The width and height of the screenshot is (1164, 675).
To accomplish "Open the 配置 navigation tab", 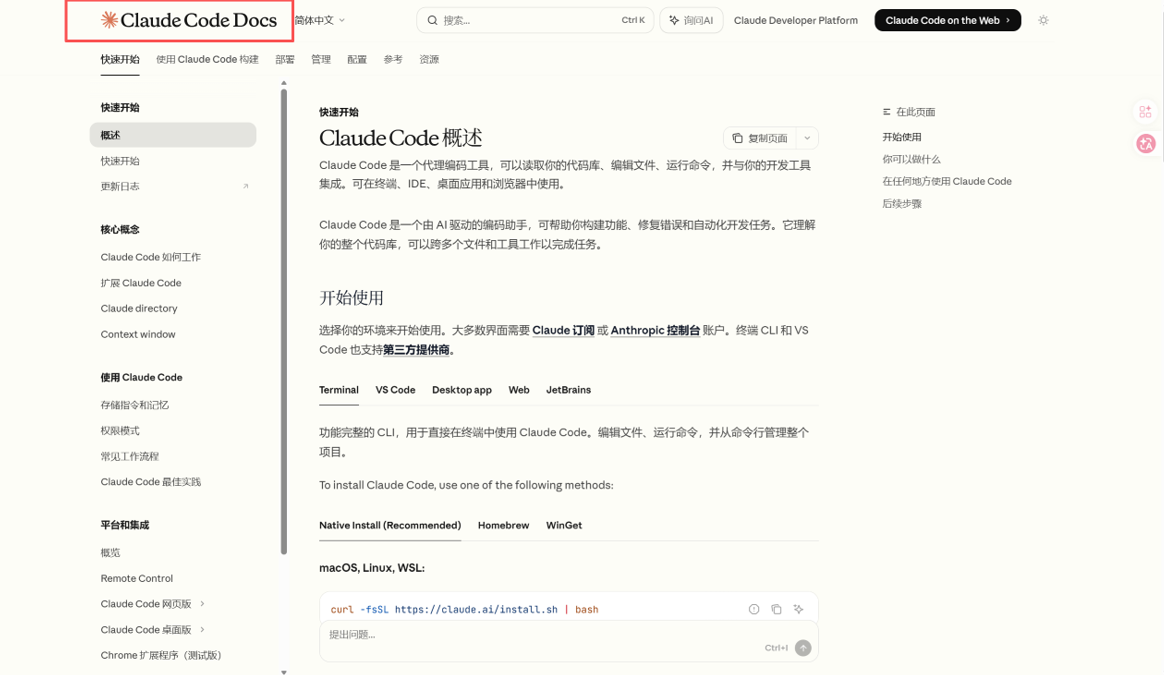I will [357, 59].
